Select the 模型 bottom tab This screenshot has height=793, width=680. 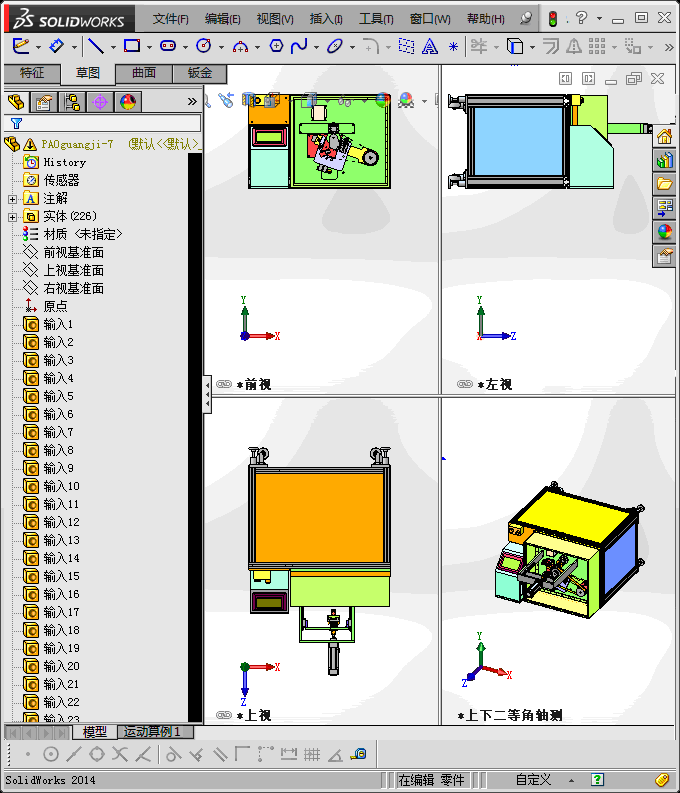95,732
